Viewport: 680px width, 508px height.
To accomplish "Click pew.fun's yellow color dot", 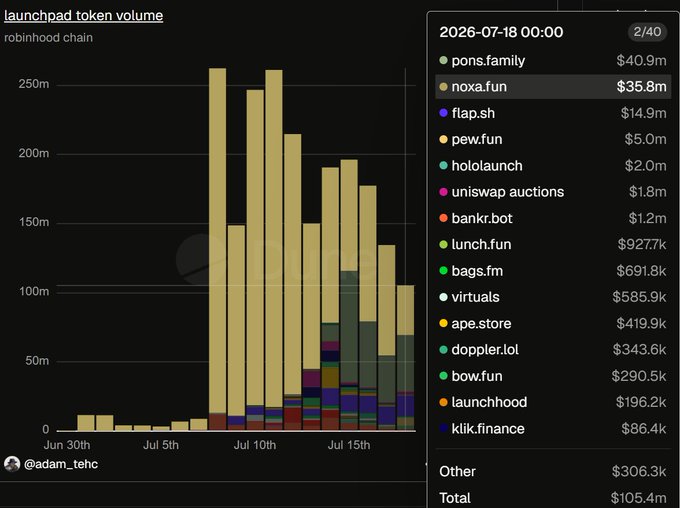I will (x=443, y=139).
